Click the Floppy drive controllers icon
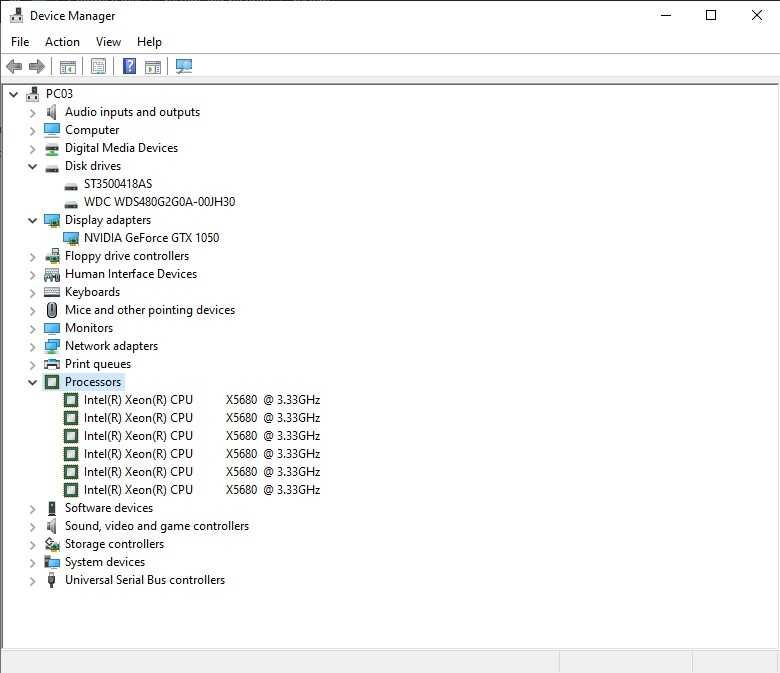The height and width of the screenshot is (673, 780). [52, 256]
